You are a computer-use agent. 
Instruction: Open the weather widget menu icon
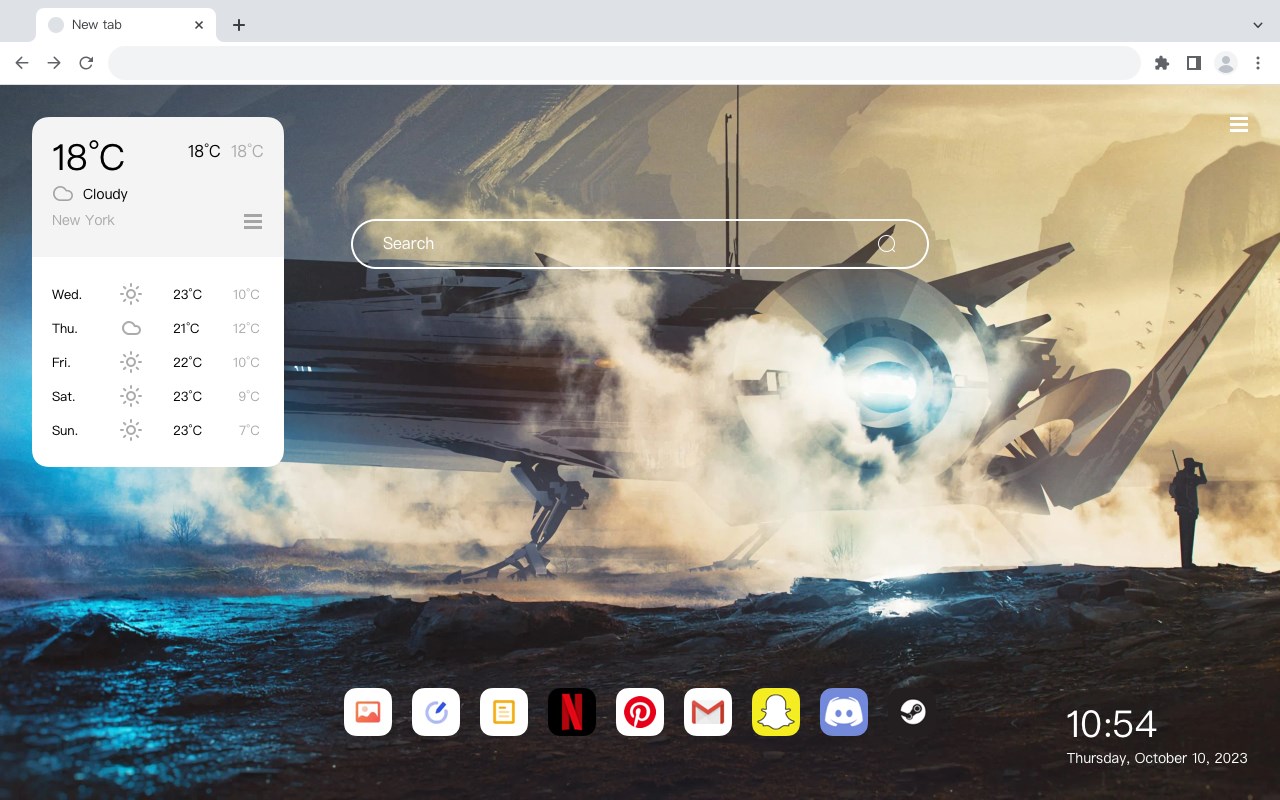pos(253,221)
